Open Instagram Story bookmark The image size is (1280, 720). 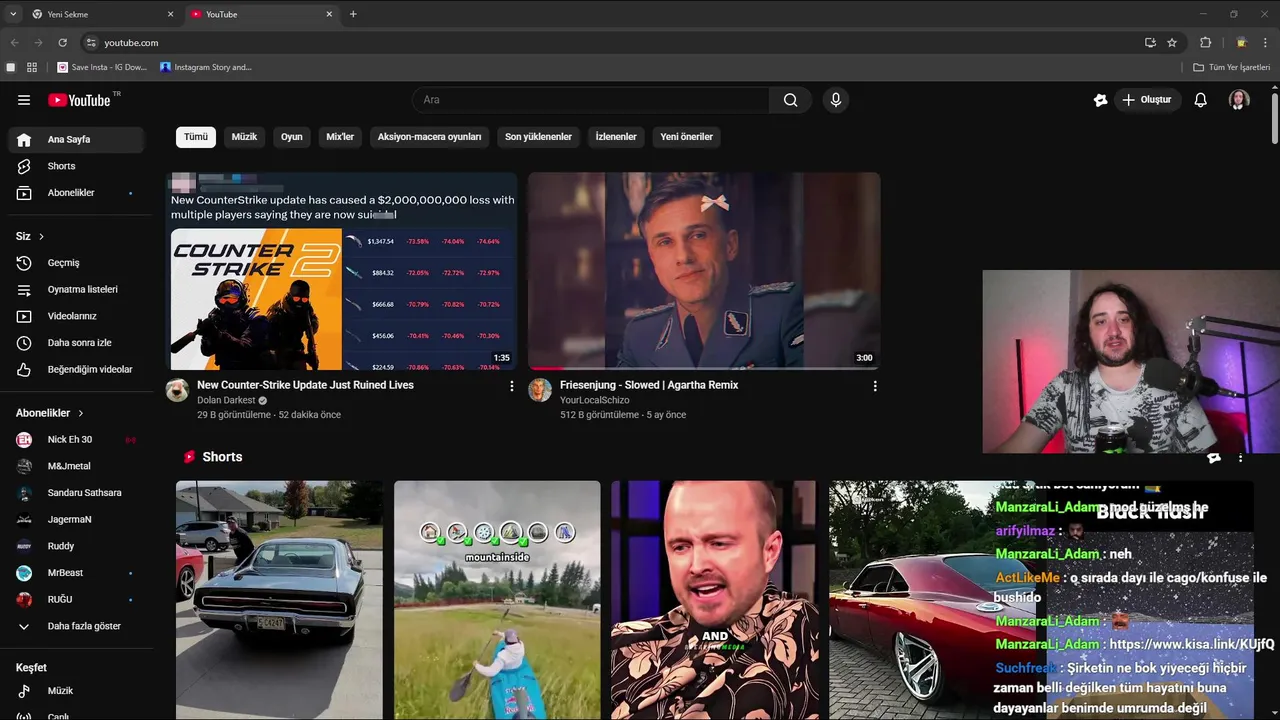206,67
